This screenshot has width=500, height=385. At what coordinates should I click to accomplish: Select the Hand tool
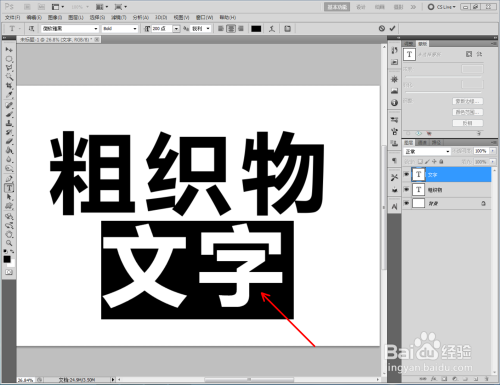click(9, 234)
